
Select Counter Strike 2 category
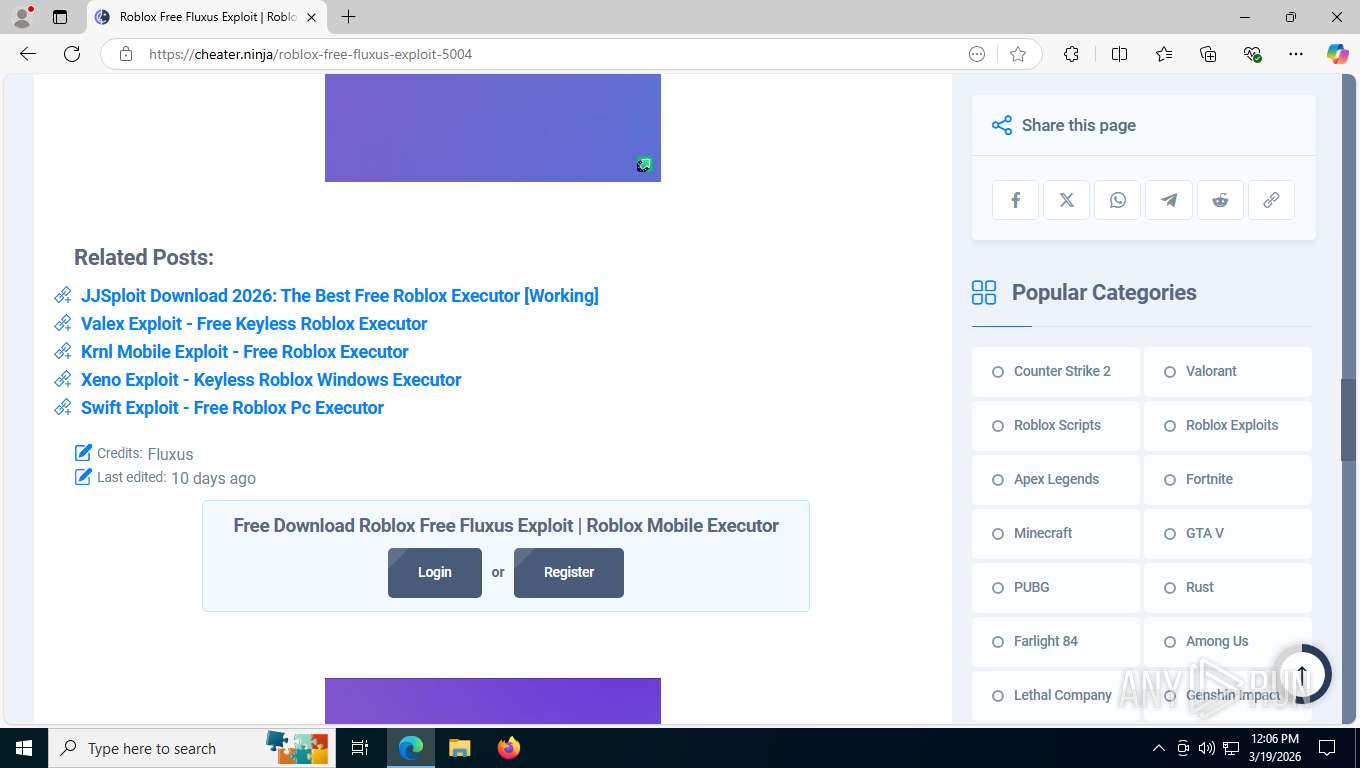1056,372
